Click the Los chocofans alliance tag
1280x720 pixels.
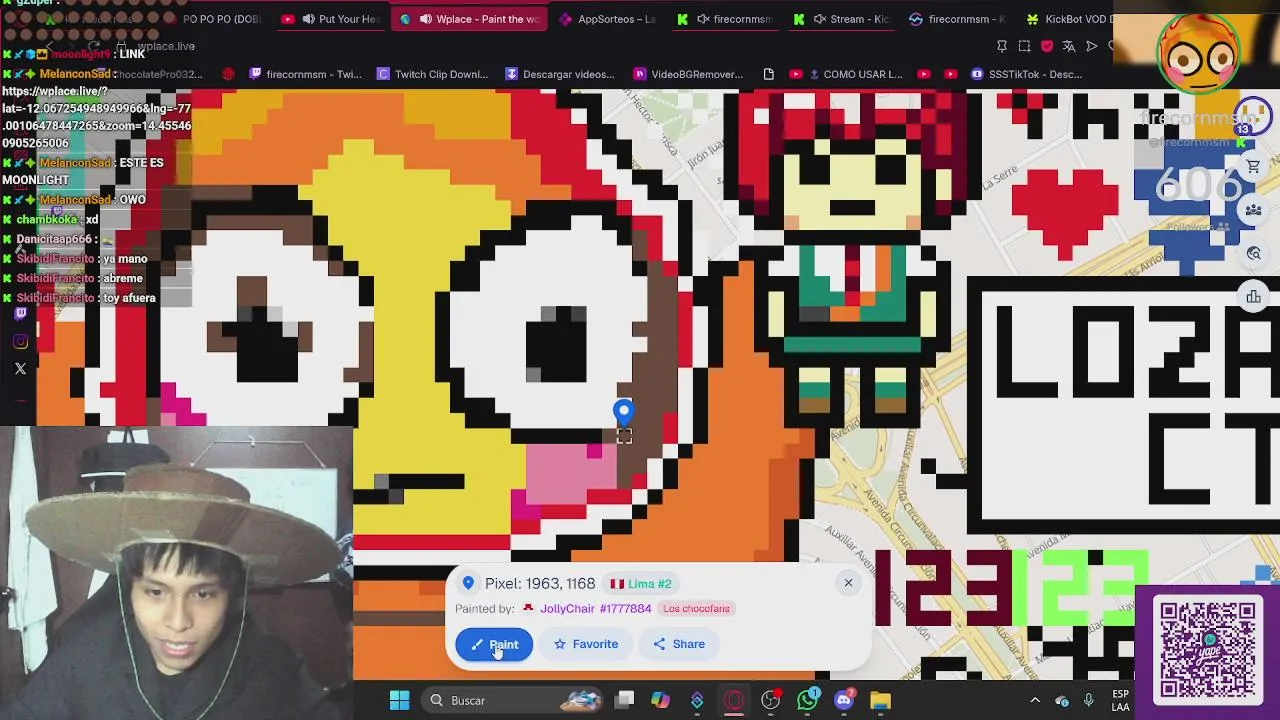(696, 608)
